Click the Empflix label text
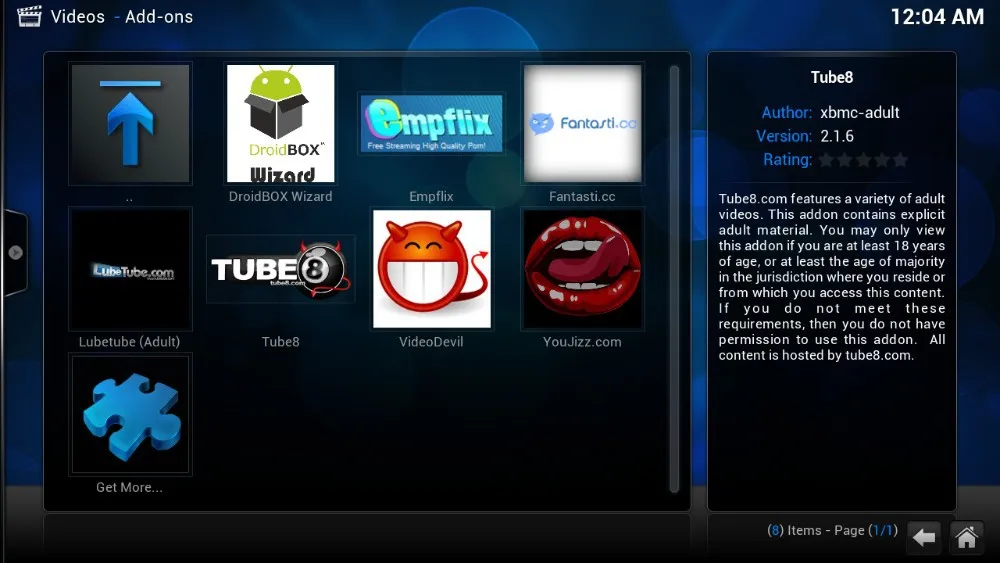The image size is (1000, 563). [431, 196]
